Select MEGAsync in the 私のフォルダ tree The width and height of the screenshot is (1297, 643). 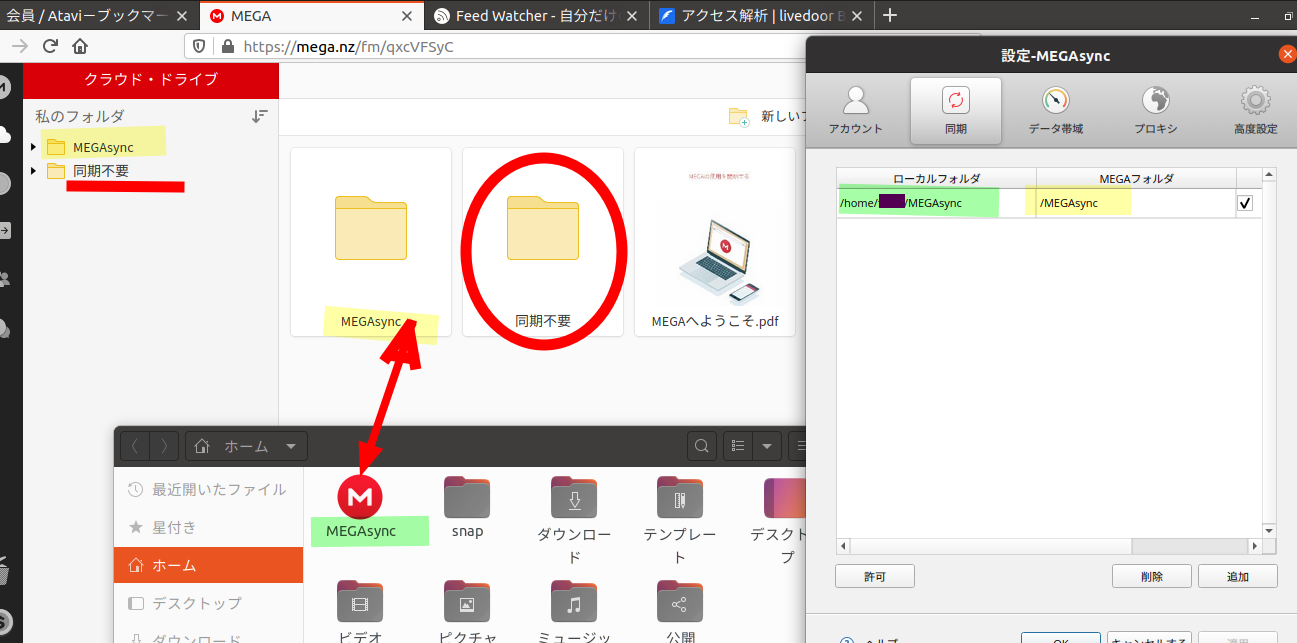point(102,147)
